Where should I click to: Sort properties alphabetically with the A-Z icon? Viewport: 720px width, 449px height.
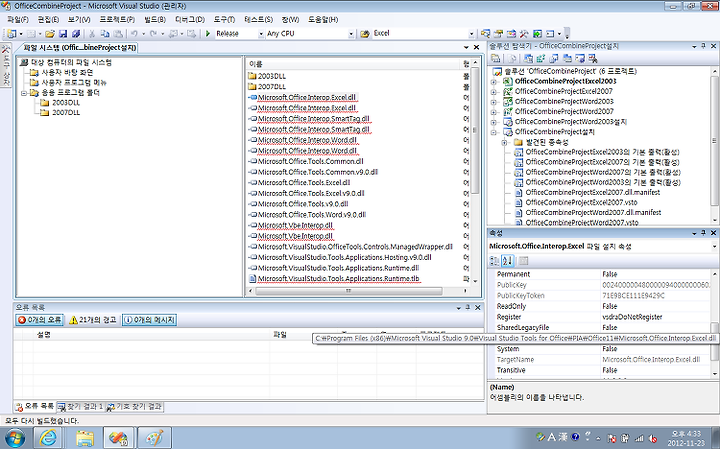pos(507,261)
